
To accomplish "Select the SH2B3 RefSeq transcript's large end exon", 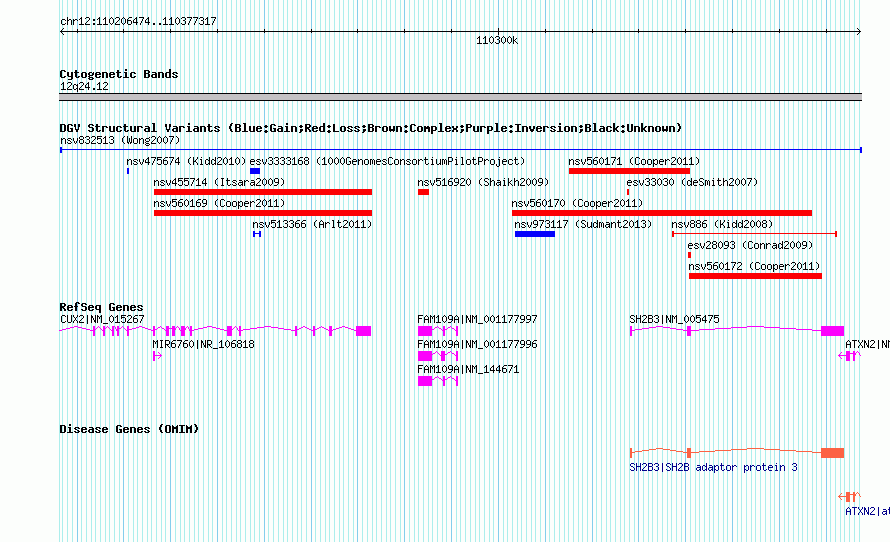I will pyautogui.click(x=832, y=331).
